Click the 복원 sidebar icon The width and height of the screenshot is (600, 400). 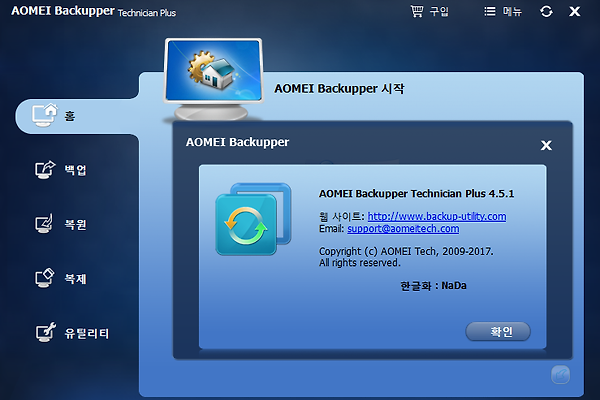[44, 224]
